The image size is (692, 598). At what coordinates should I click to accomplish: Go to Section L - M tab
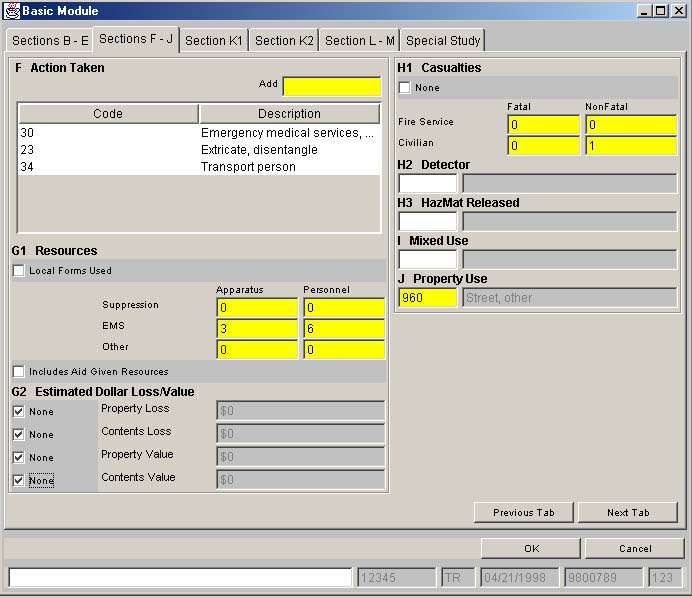pyautogui.click(x=359, y=40)
